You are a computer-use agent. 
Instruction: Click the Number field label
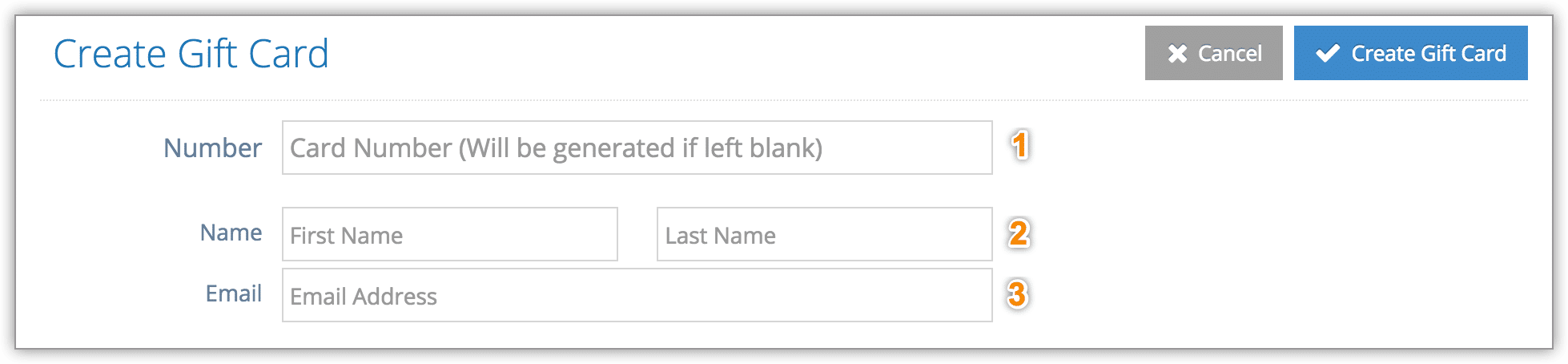pyautogui.click(x=212, y=148)
